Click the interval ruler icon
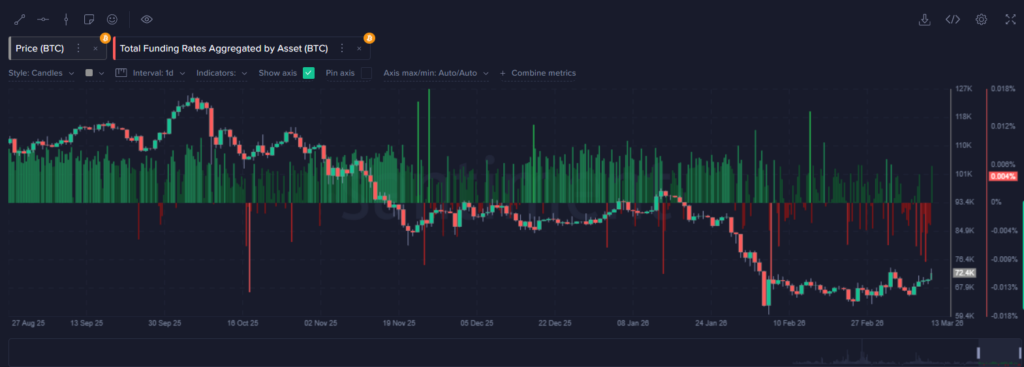This screenshot has width=1024, height=367. [x=121, y=73]
